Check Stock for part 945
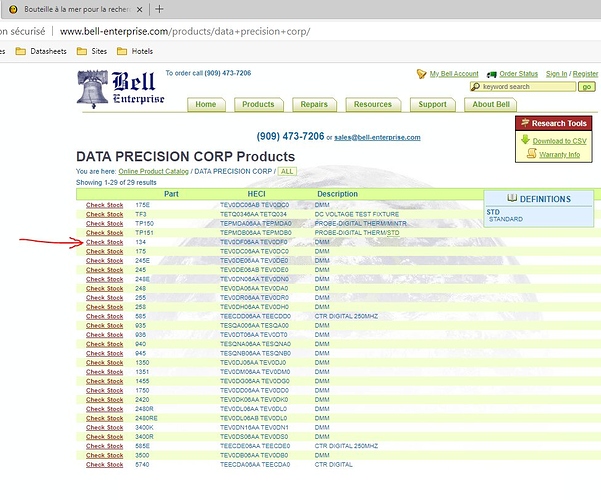 (105, 354)
